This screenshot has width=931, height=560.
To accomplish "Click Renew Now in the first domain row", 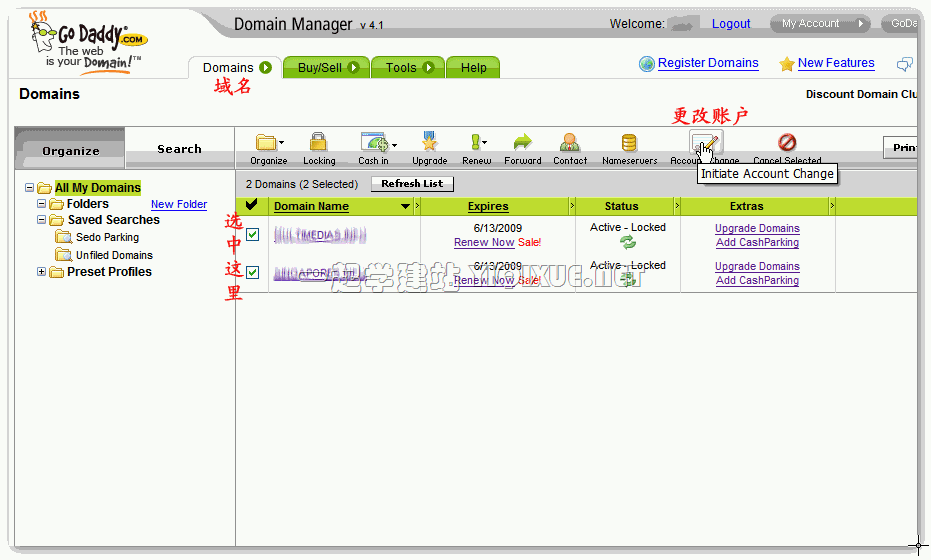I will click(x=484, y=242).
